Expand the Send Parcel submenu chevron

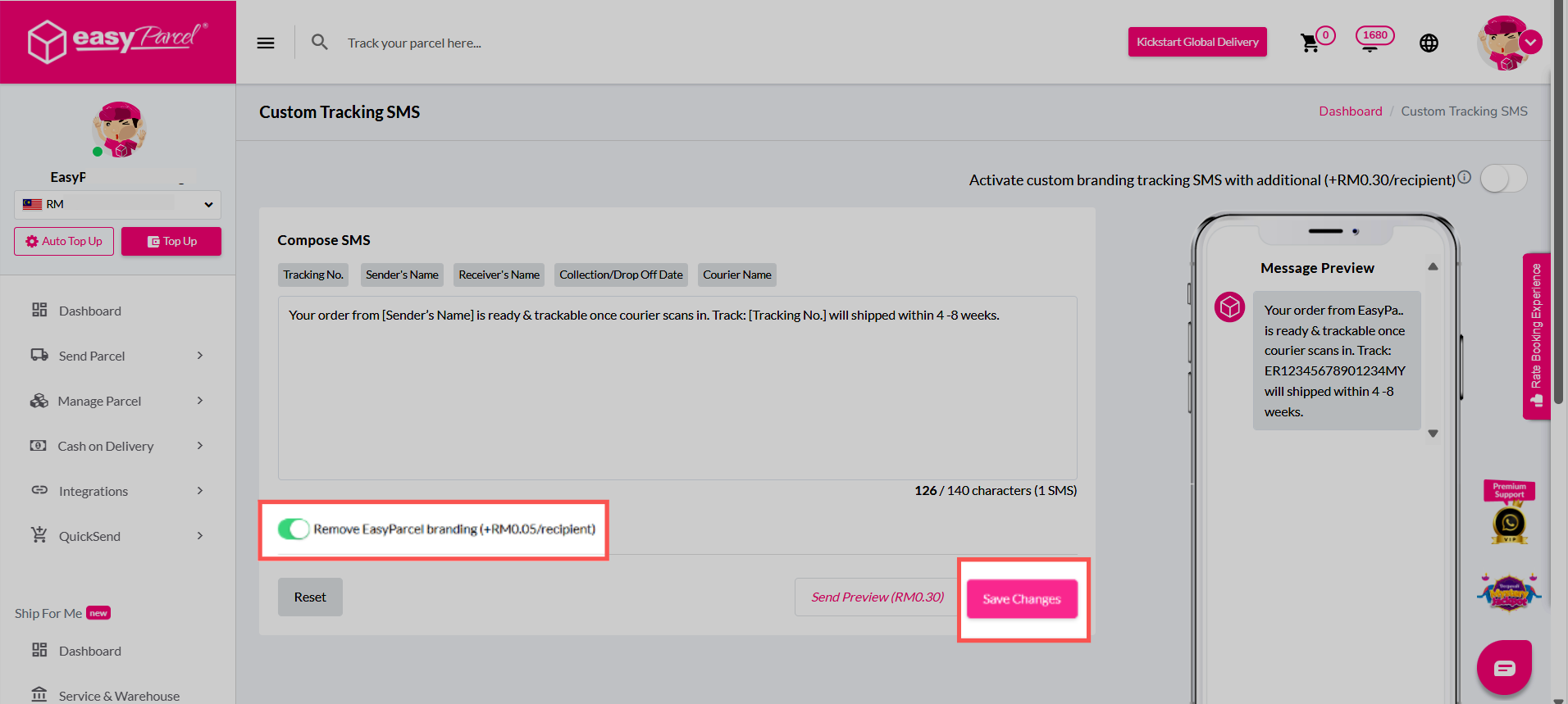point(200,355)
